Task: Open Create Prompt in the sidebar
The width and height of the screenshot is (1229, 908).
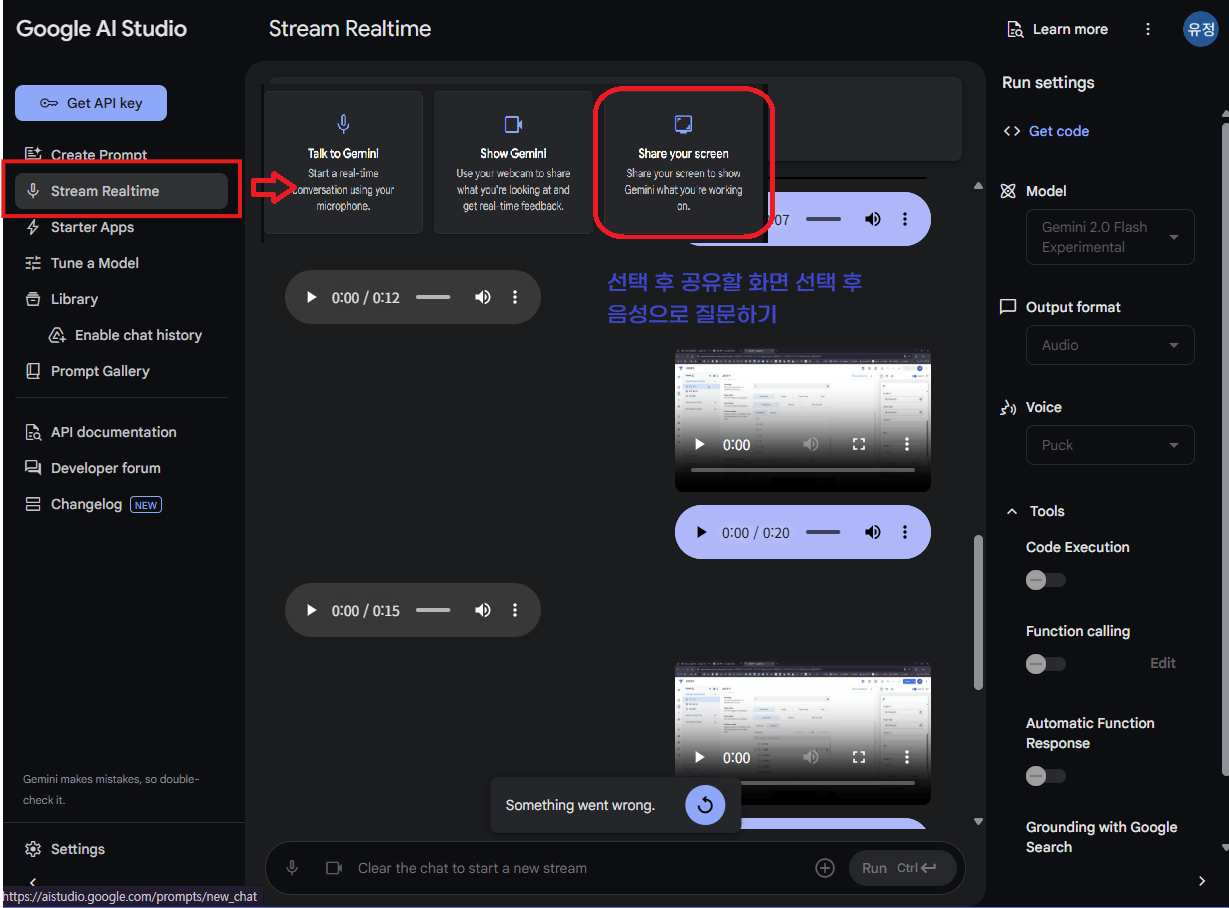Action: pyautogui.click(x=98, y=155)
